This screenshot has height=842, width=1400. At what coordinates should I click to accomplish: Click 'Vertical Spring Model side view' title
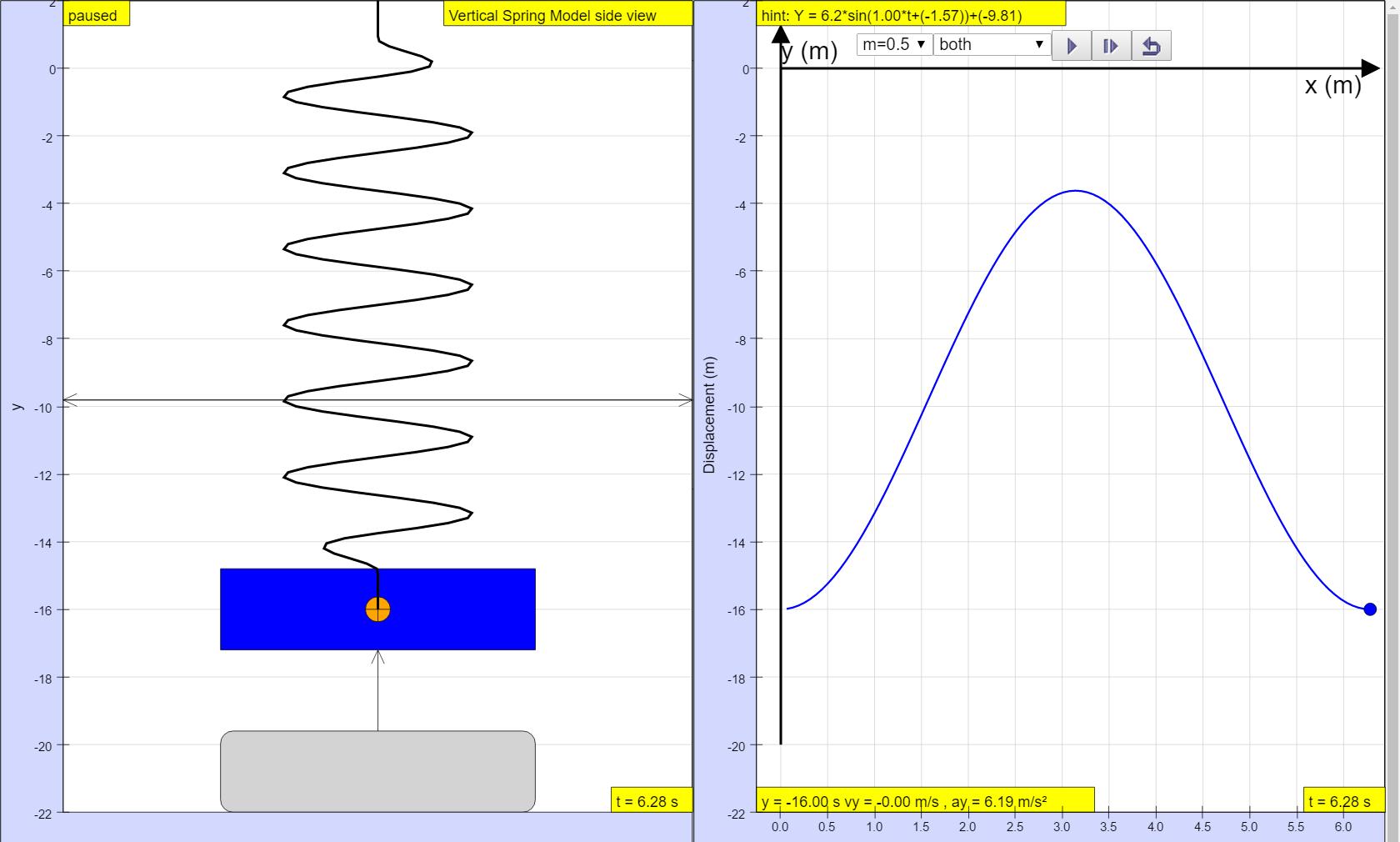567,15
